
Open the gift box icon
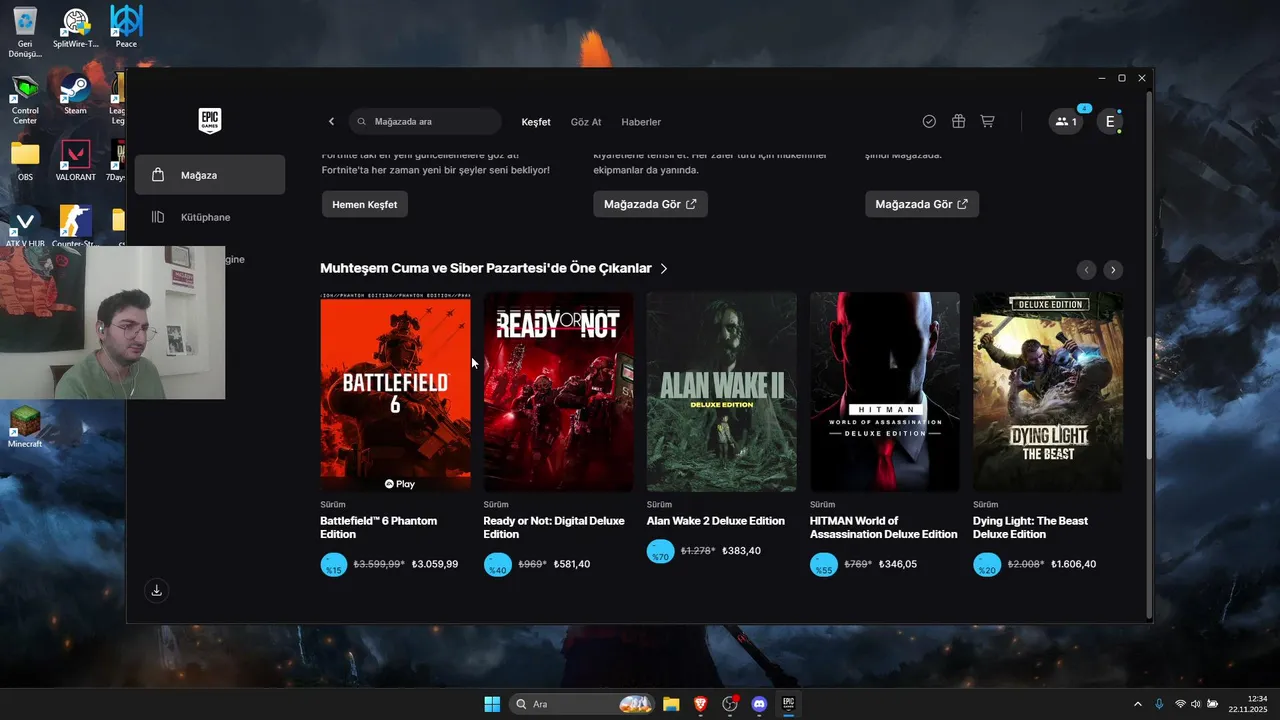point(958,121)
